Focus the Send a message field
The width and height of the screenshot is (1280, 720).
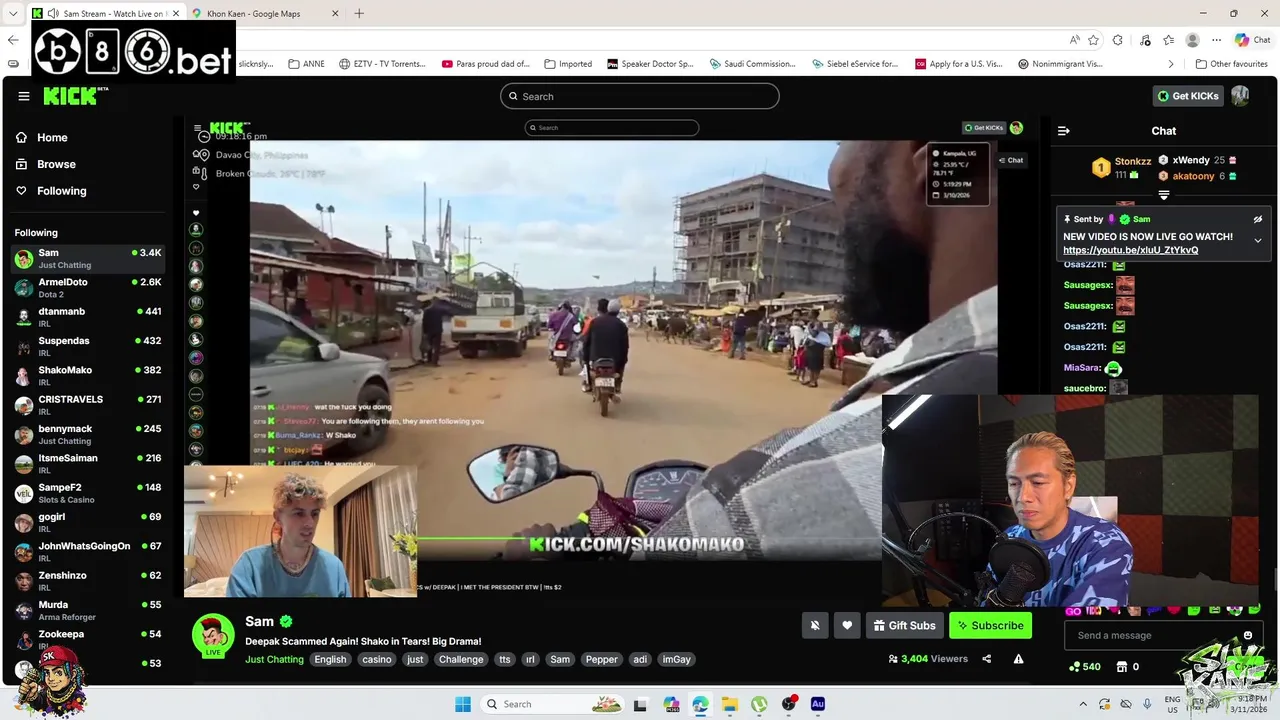(1152, 635)
